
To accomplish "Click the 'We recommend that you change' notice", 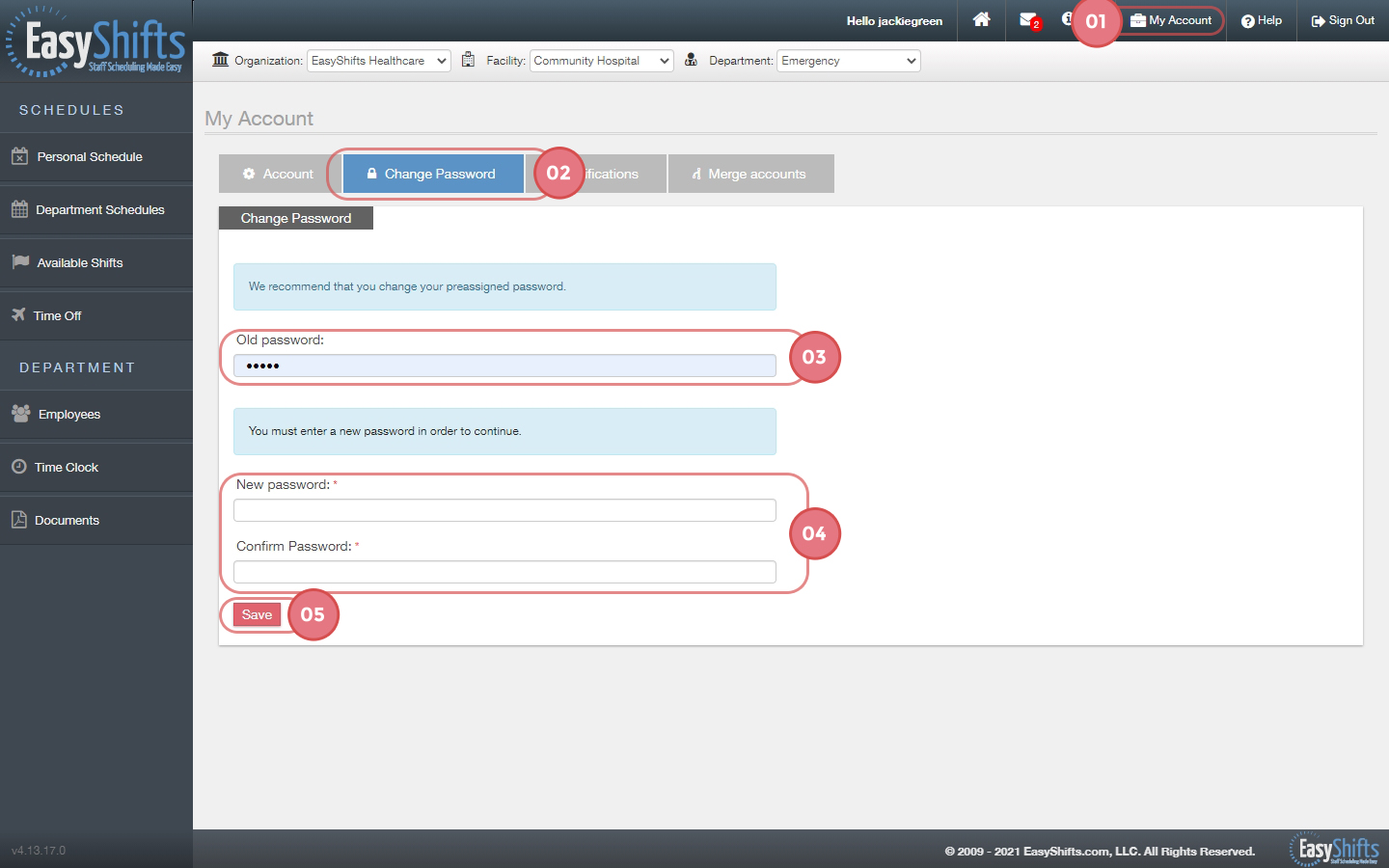I will tap(504, 286).
